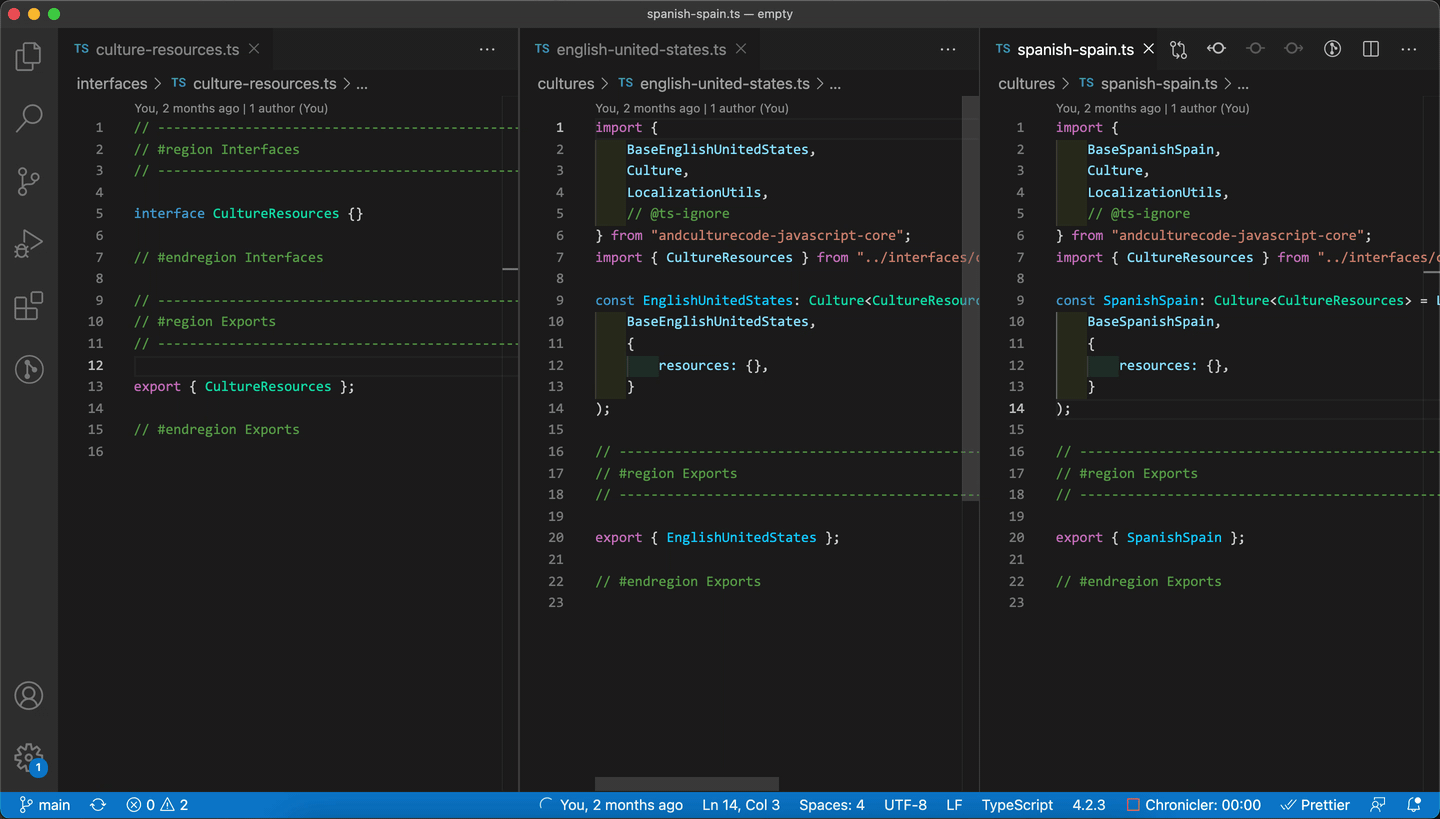Click Synchronize Changes icon in status bar

(98, 805)
